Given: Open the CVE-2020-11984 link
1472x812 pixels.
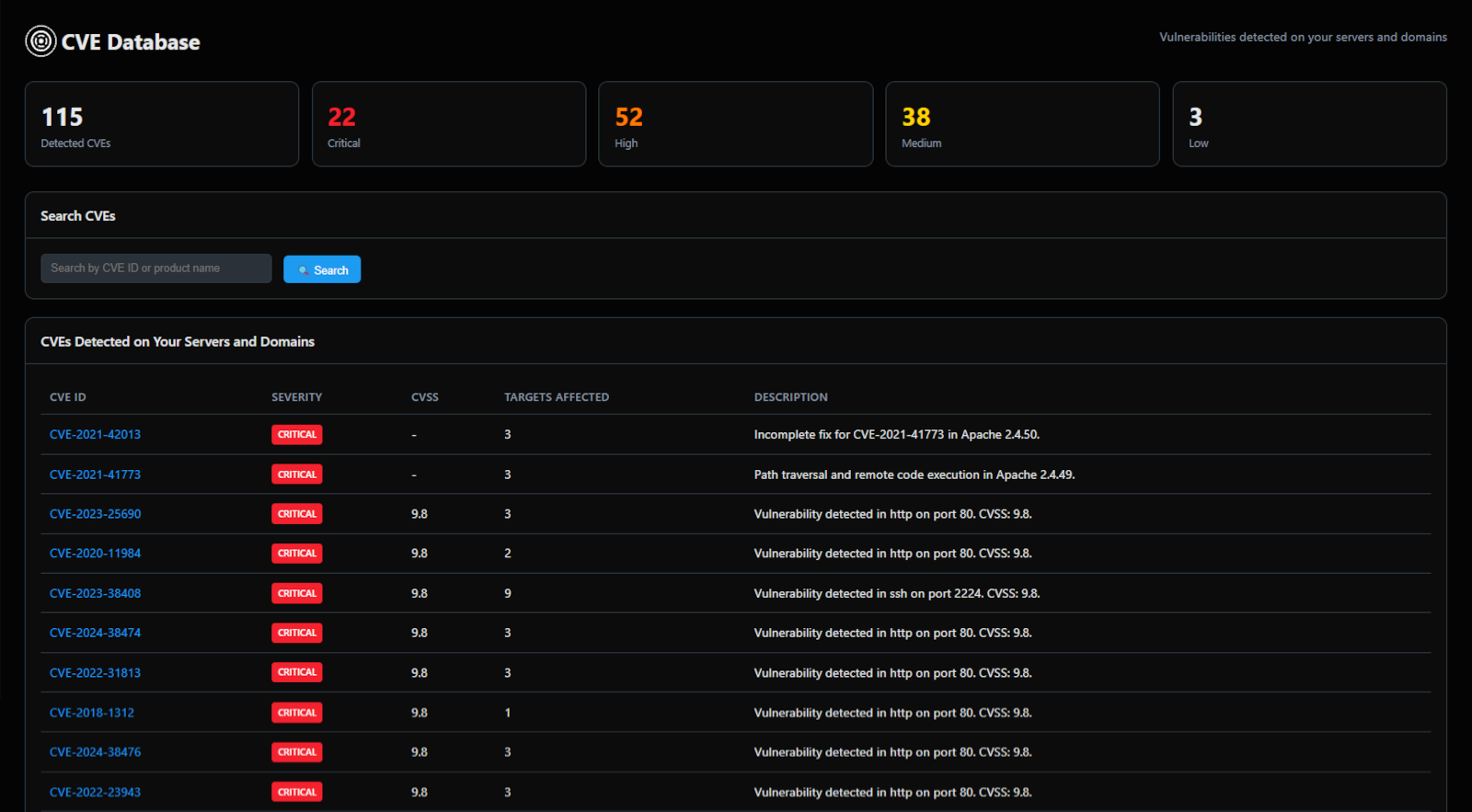Looking at the screenshot, I should pyautogui.click(x=95, y=554).
